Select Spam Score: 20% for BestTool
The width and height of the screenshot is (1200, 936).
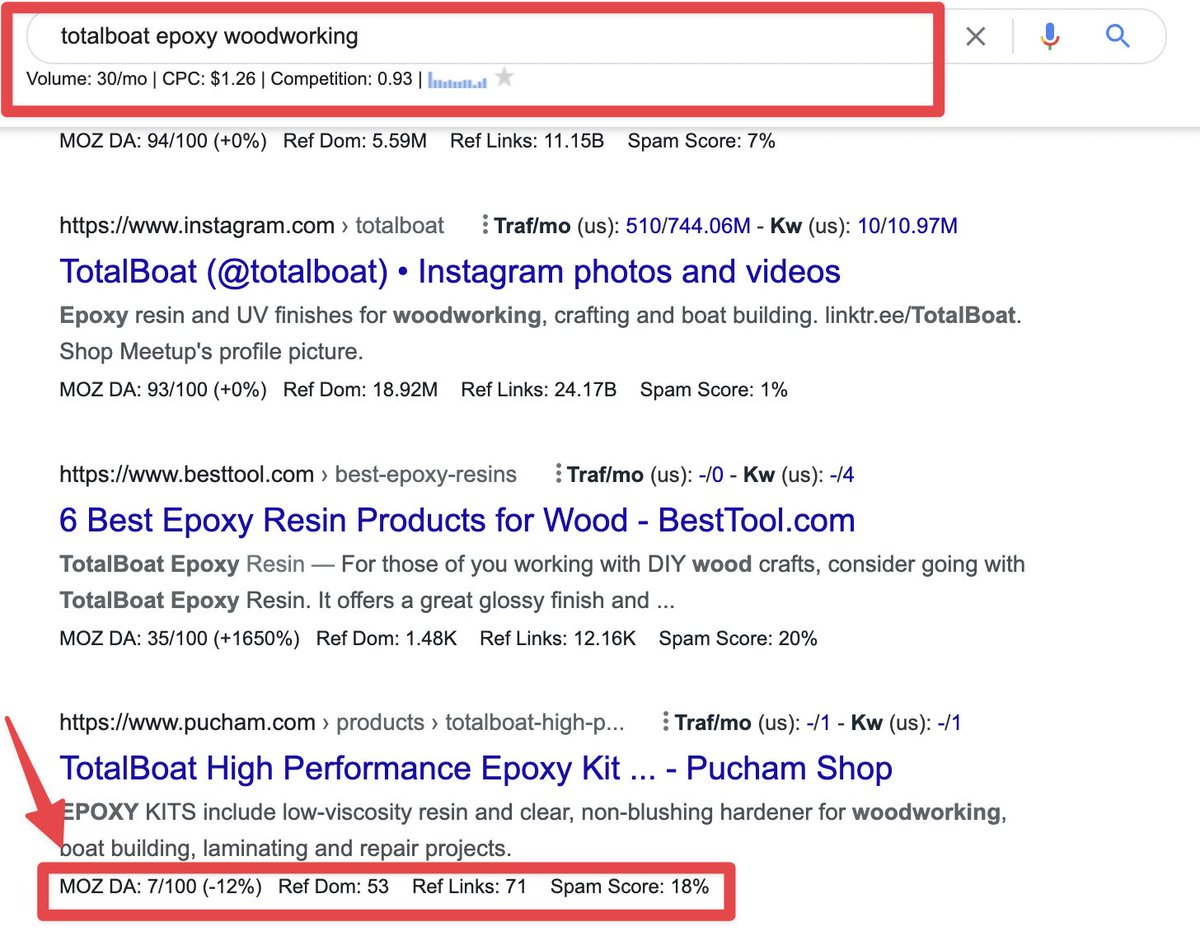coord(738,637)
